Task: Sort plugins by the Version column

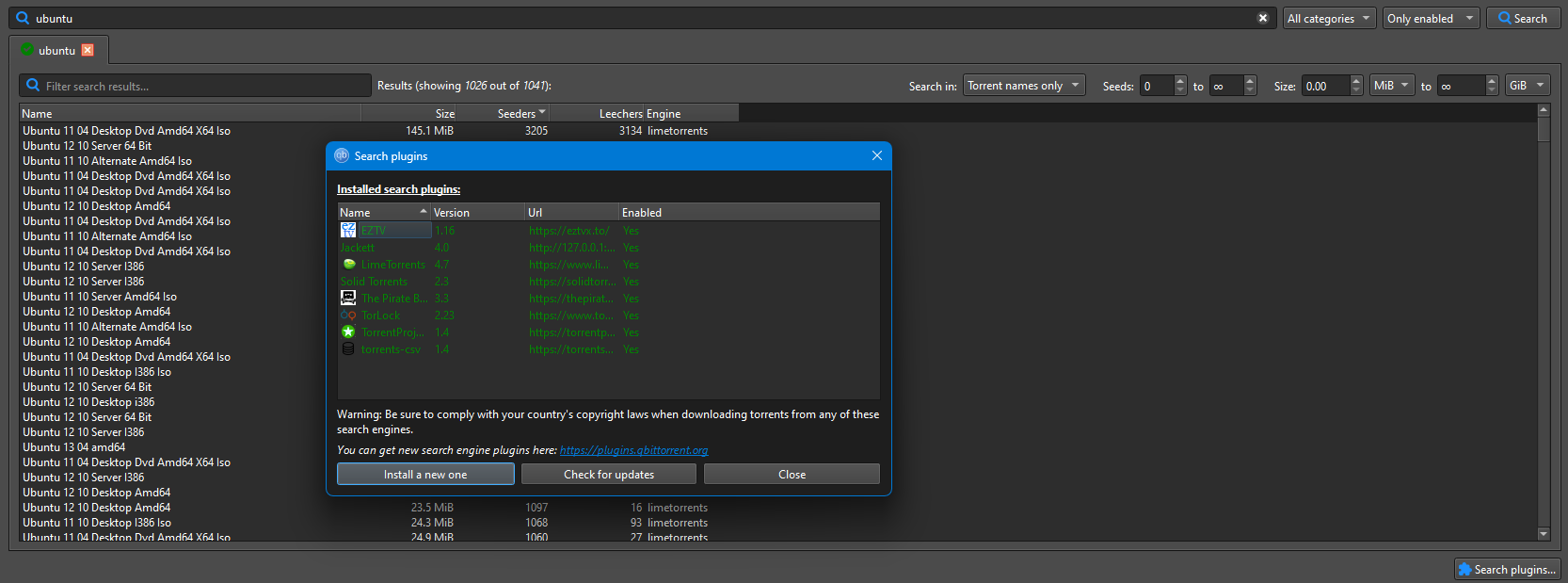Action: pyautogui.click(x=478, y=212)
